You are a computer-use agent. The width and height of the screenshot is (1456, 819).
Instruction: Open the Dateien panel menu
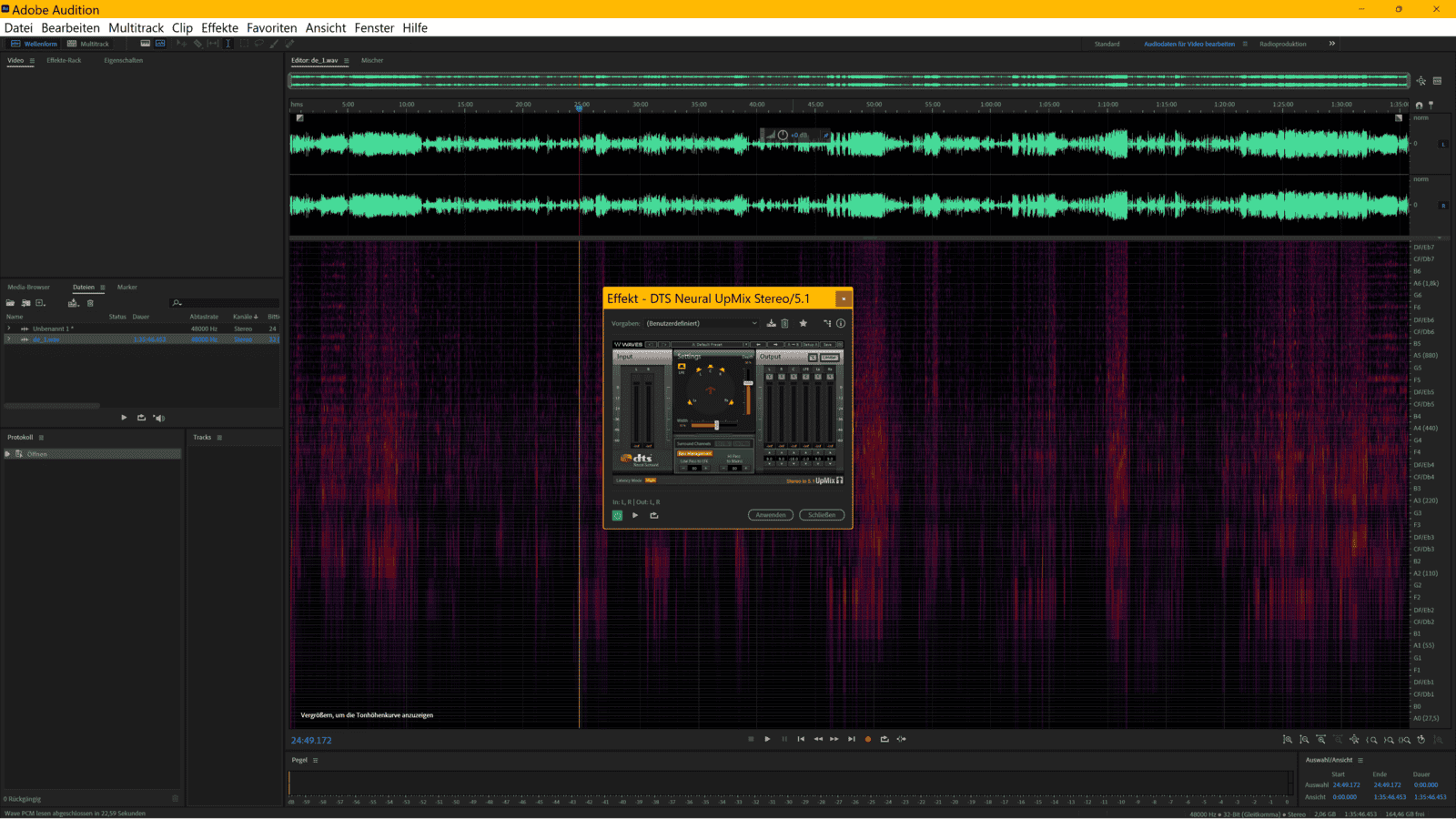tap(102, 288)
